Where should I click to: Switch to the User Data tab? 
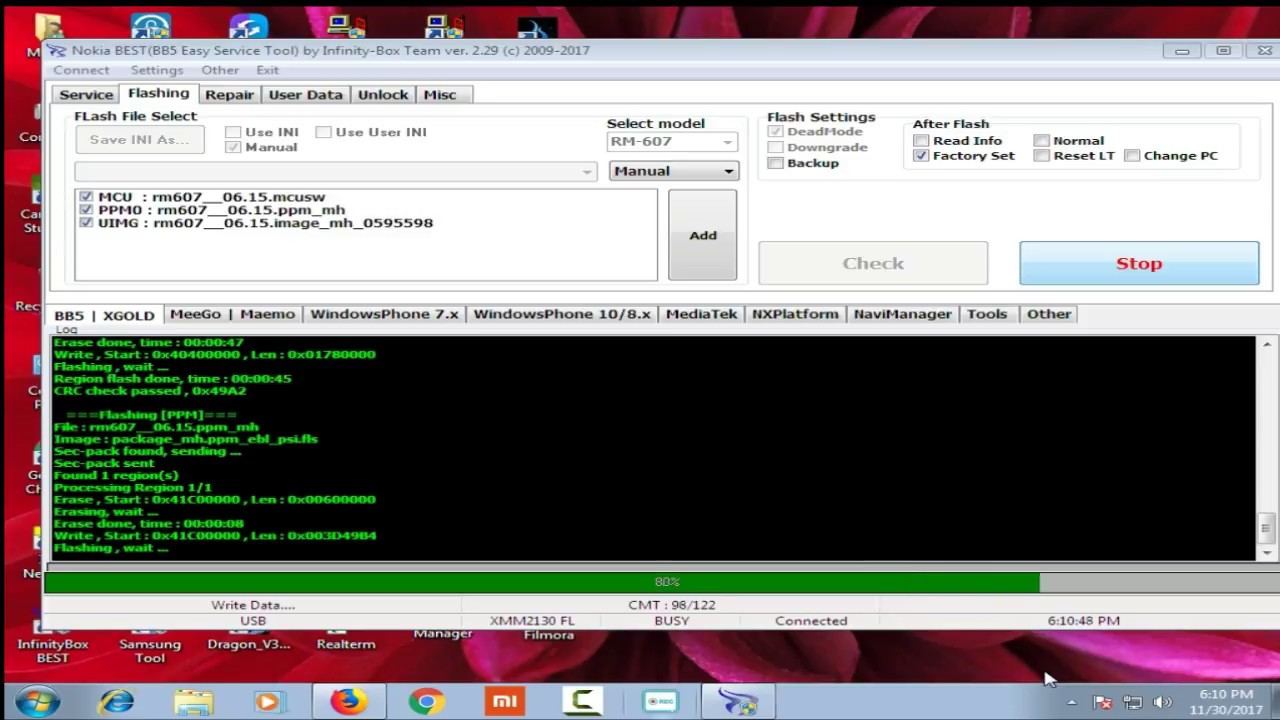(305, 95)
